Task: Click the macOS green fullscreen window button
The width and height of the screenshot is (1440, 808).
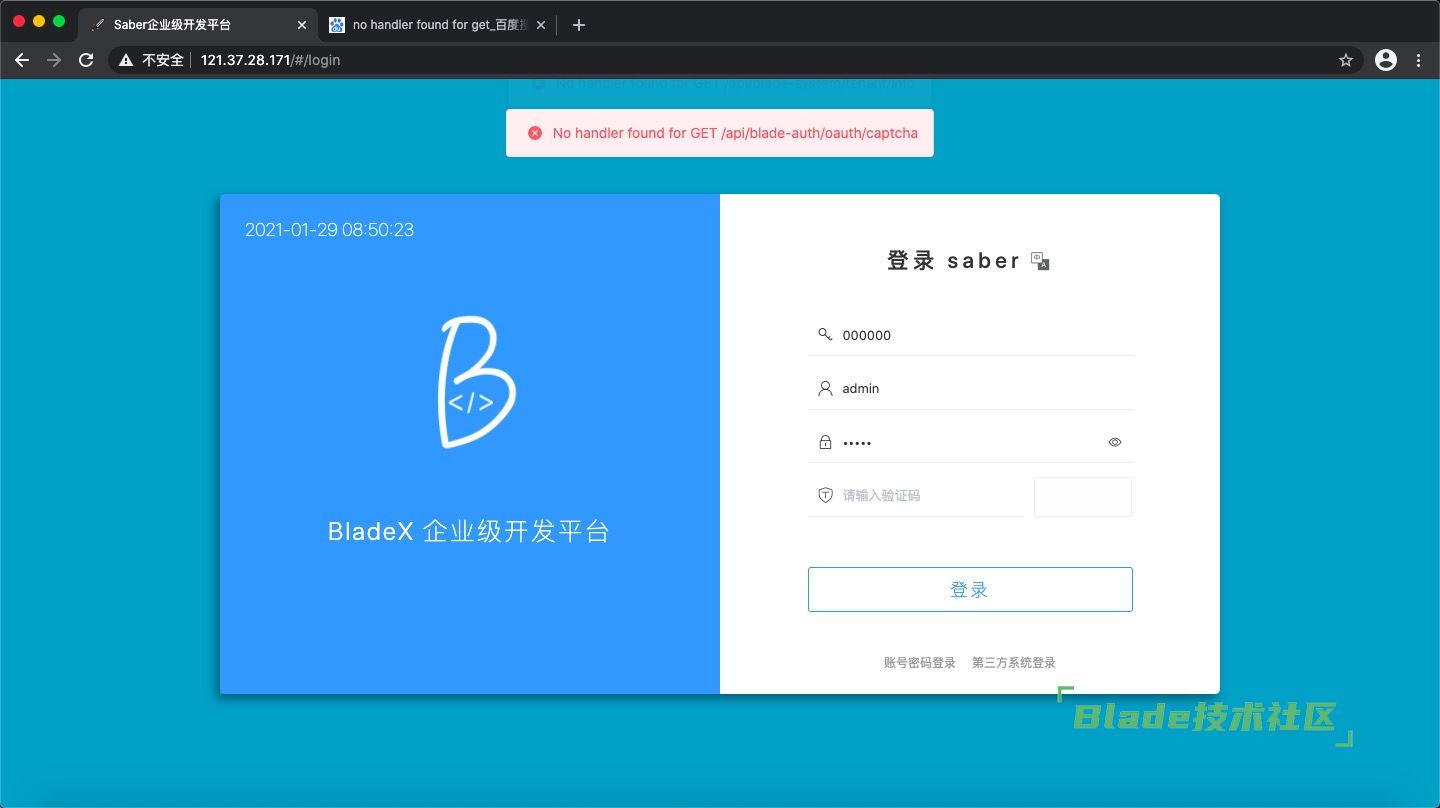Action: (x=59, y=21)
